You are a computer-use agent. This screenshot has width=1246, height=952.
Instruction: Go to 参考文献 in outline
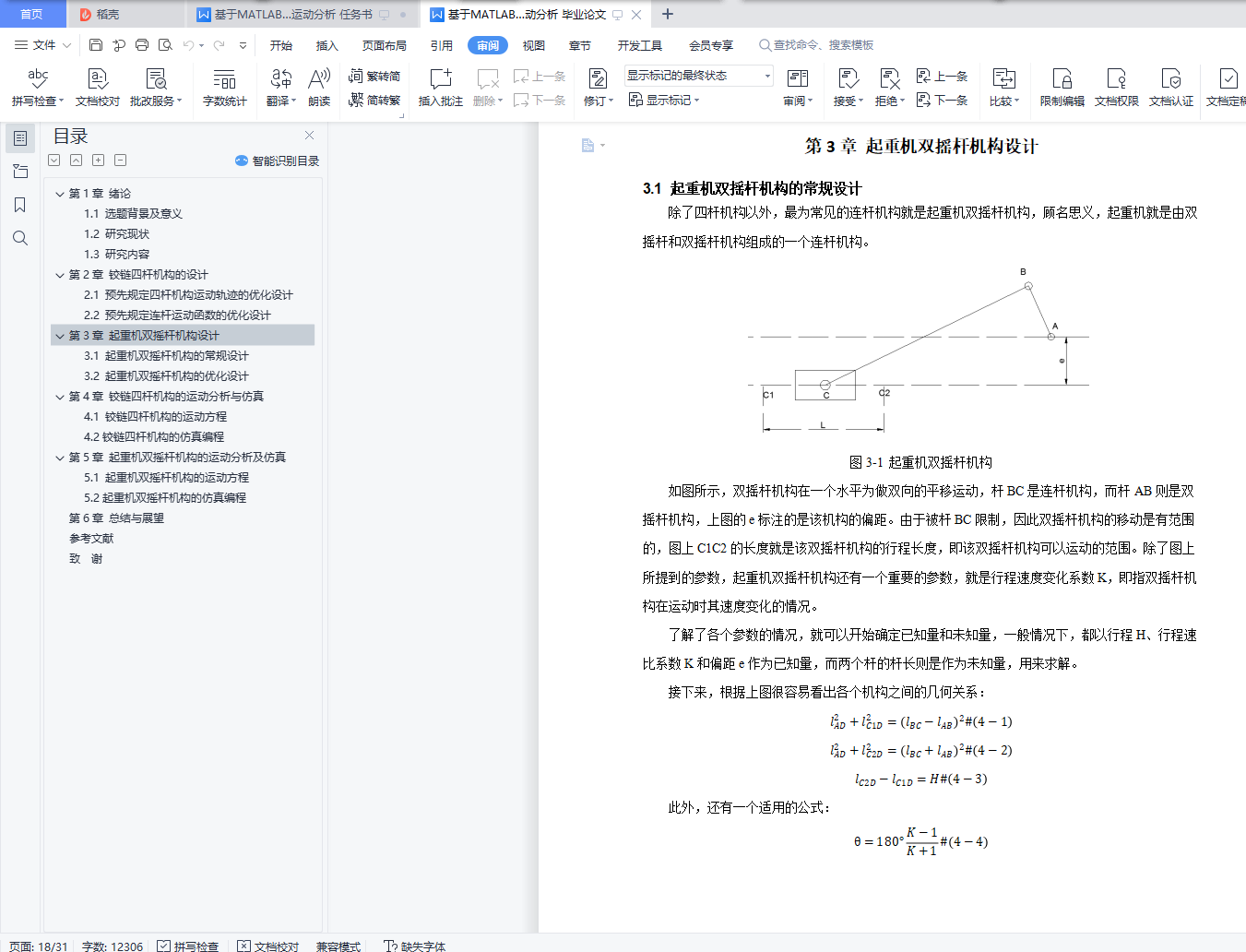coord(91,539)
